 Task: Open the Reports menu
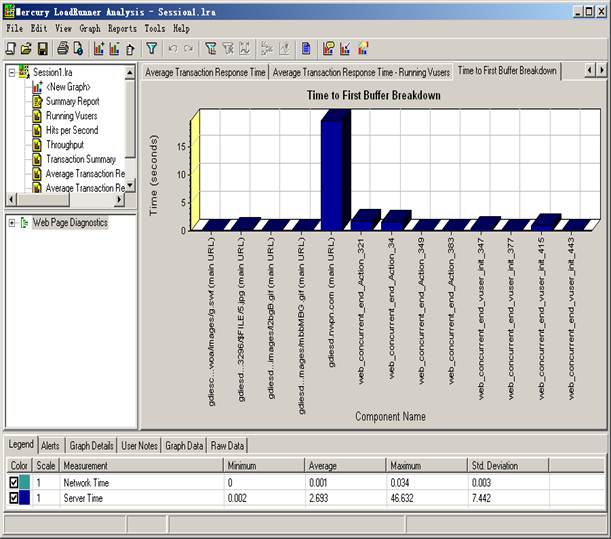pos(122,29)
